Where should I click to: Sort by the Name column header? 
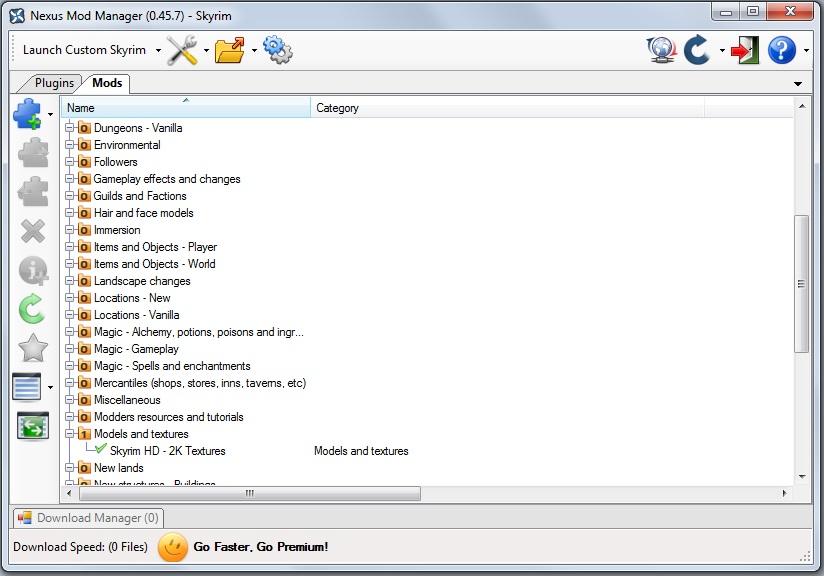tap(186, 108)
